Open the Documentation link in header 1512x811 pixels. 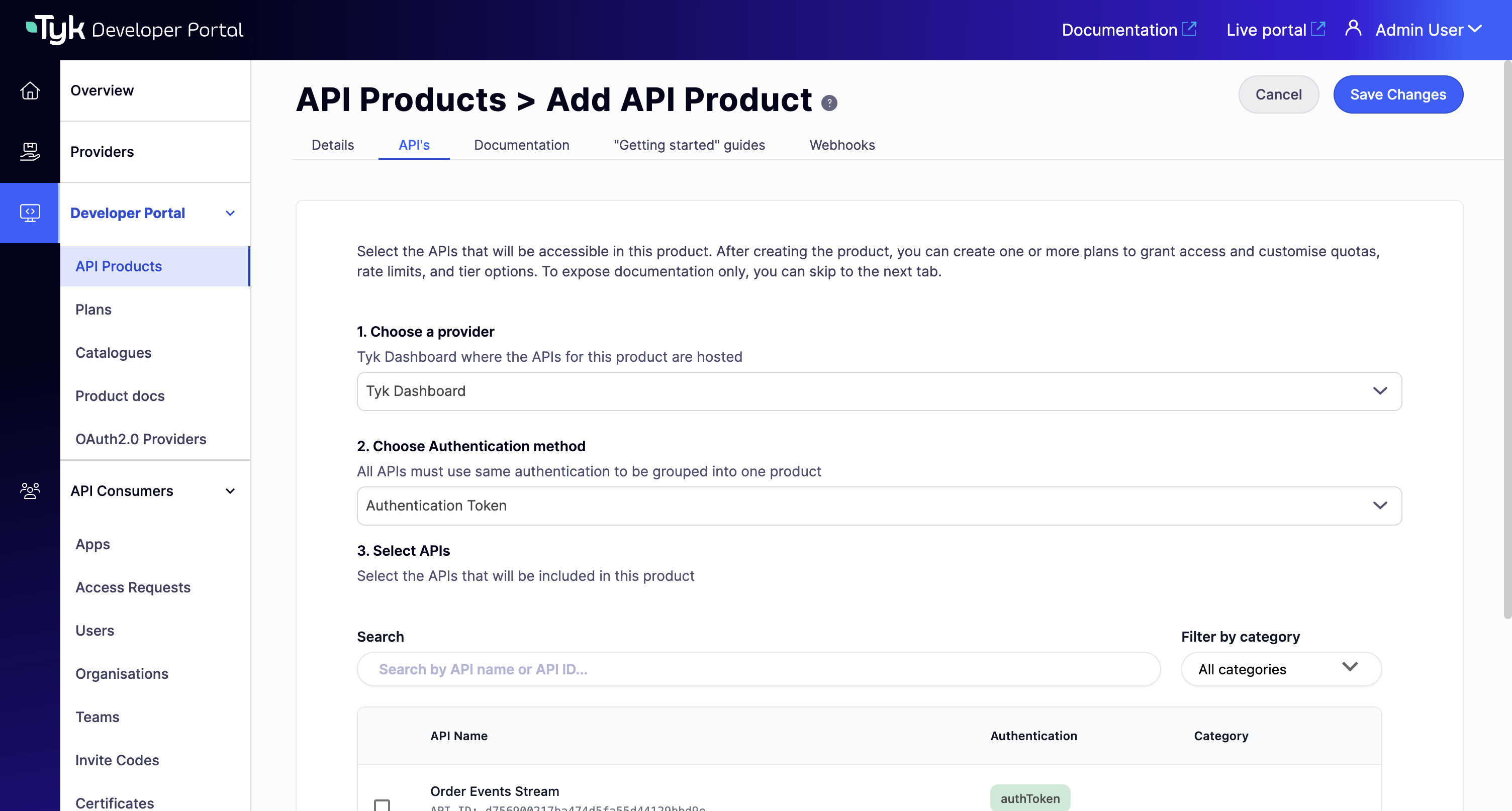point(1119,29)
